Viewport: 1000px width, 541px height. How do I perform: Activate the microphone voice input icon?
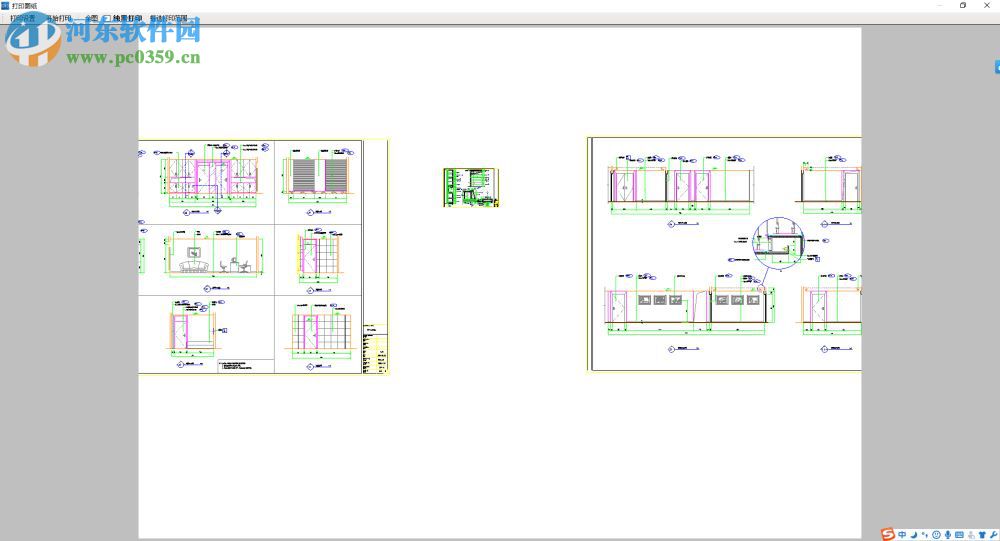coord(948,535)
